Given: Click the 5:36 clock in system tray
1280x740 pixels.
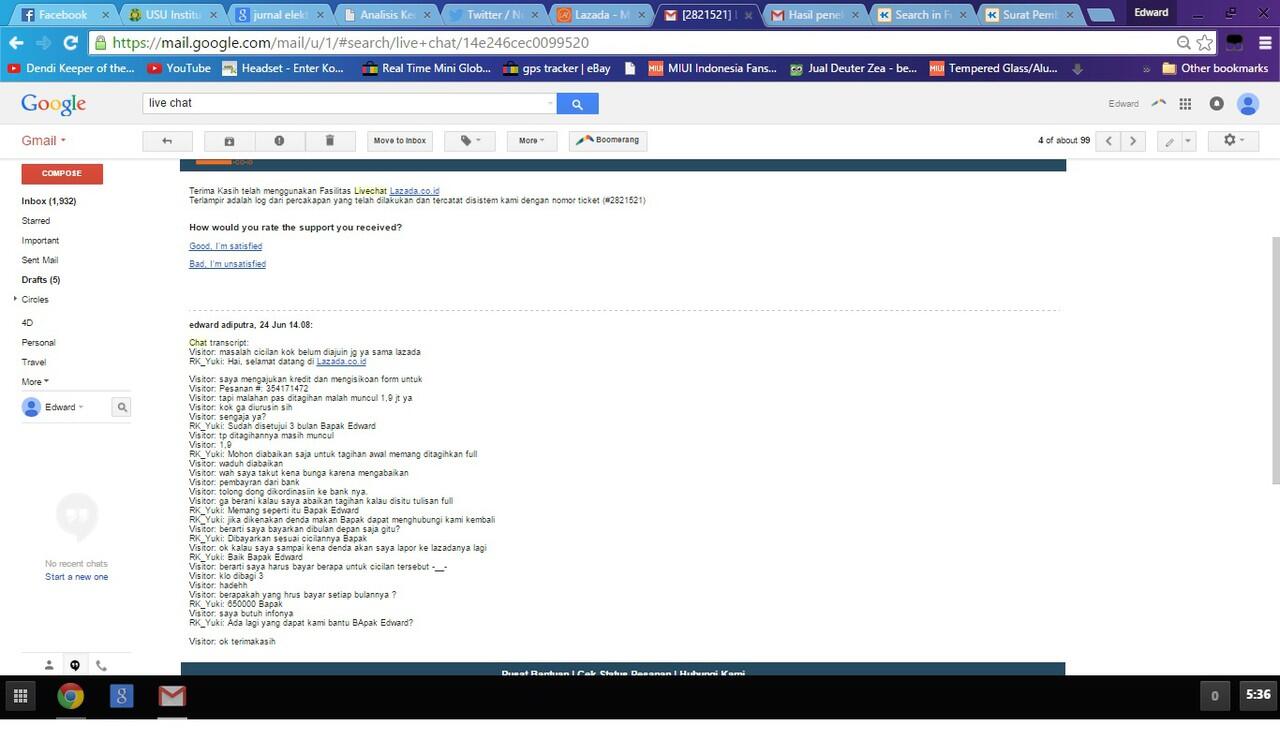Looking at the screenshot, I should coord(1257,695).
